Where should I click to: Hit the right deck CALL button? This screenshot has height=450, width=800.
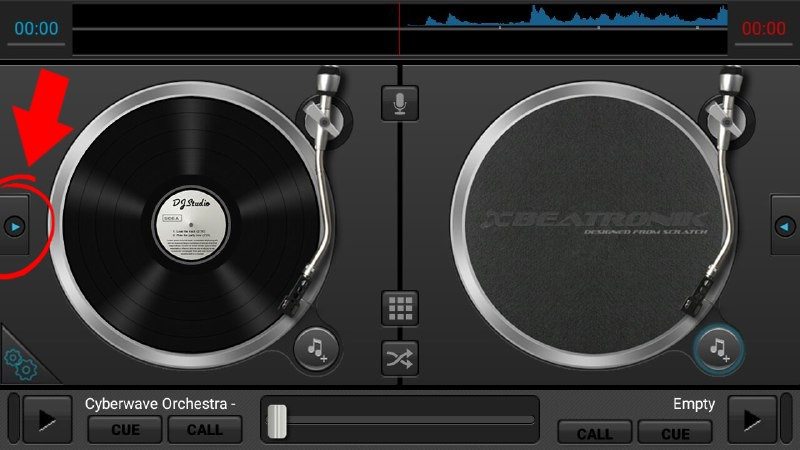tap(595, 433)
